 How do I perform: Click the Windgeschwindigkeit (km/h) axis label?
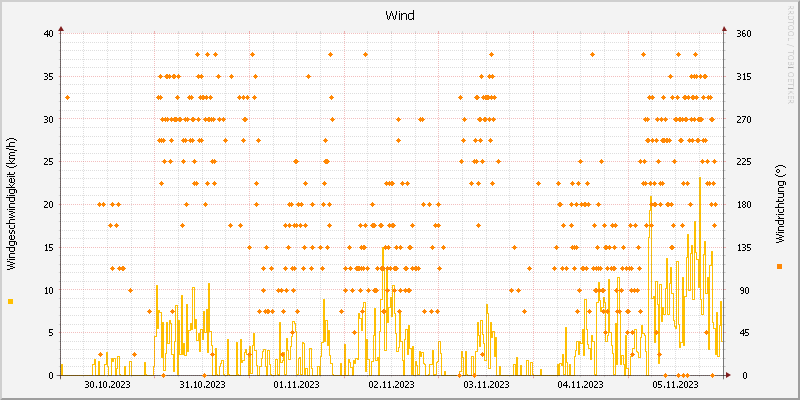[11, 204]
